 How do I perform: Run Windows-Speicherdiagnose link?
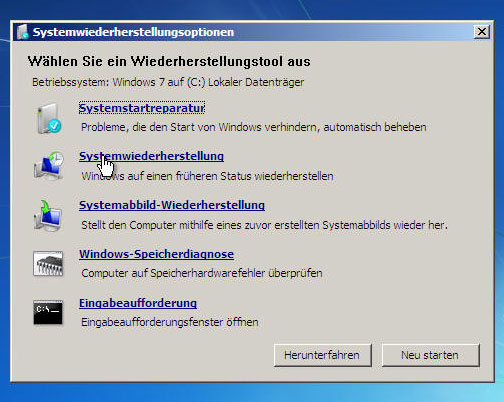pyautogui.click(x=156, y=254)
